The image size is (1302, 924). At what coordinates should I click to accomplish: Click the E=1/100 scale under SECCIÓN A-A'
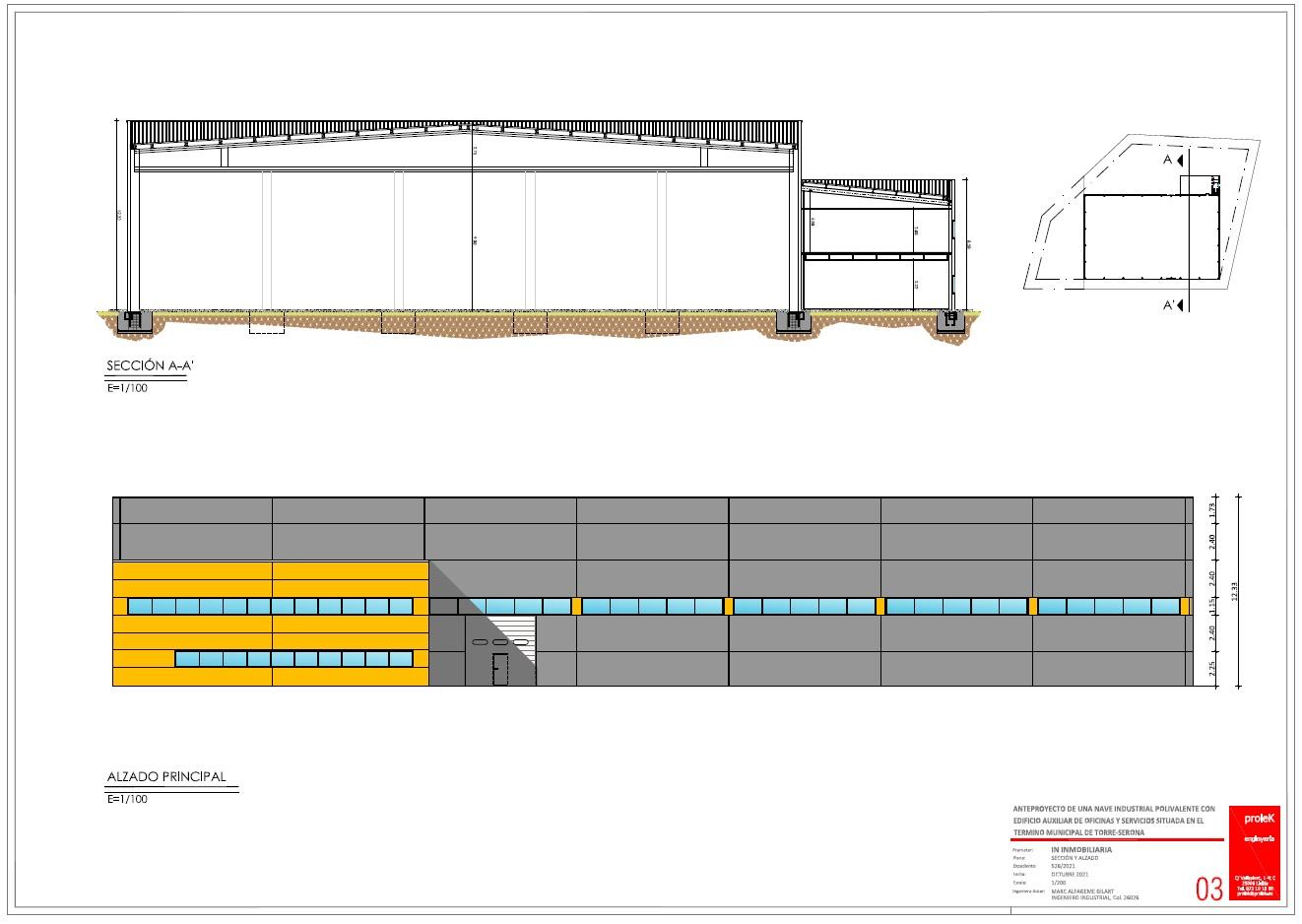pos(126,388)
